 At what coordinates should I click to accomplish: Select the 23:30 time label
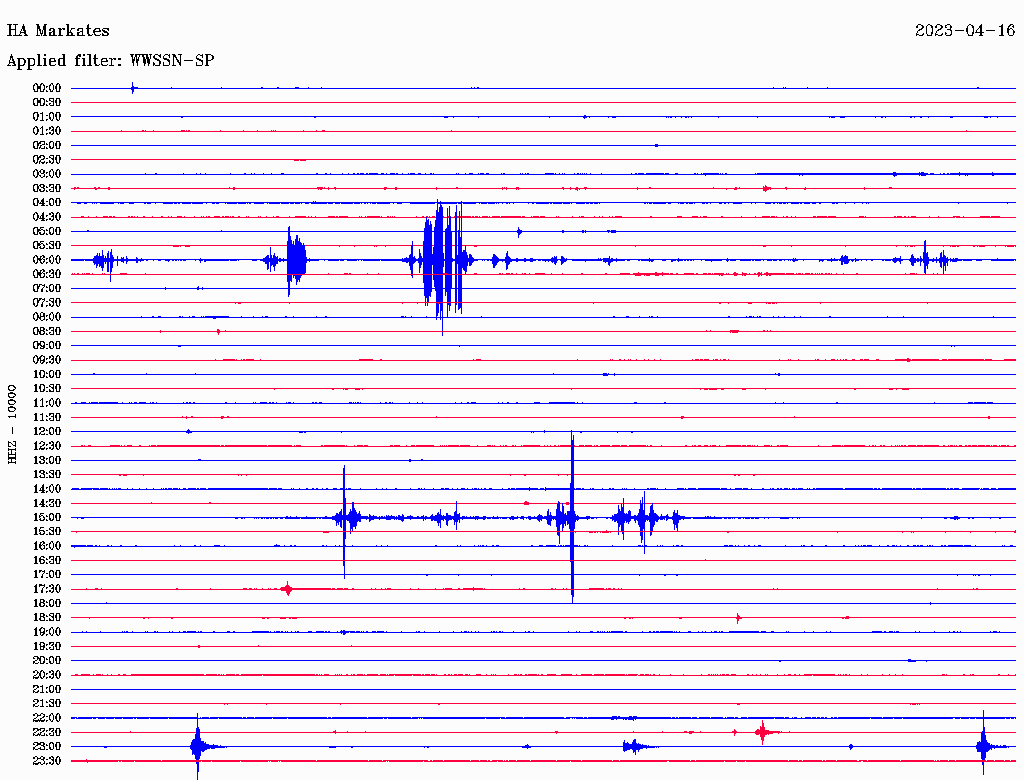click(x=47, y=761)
